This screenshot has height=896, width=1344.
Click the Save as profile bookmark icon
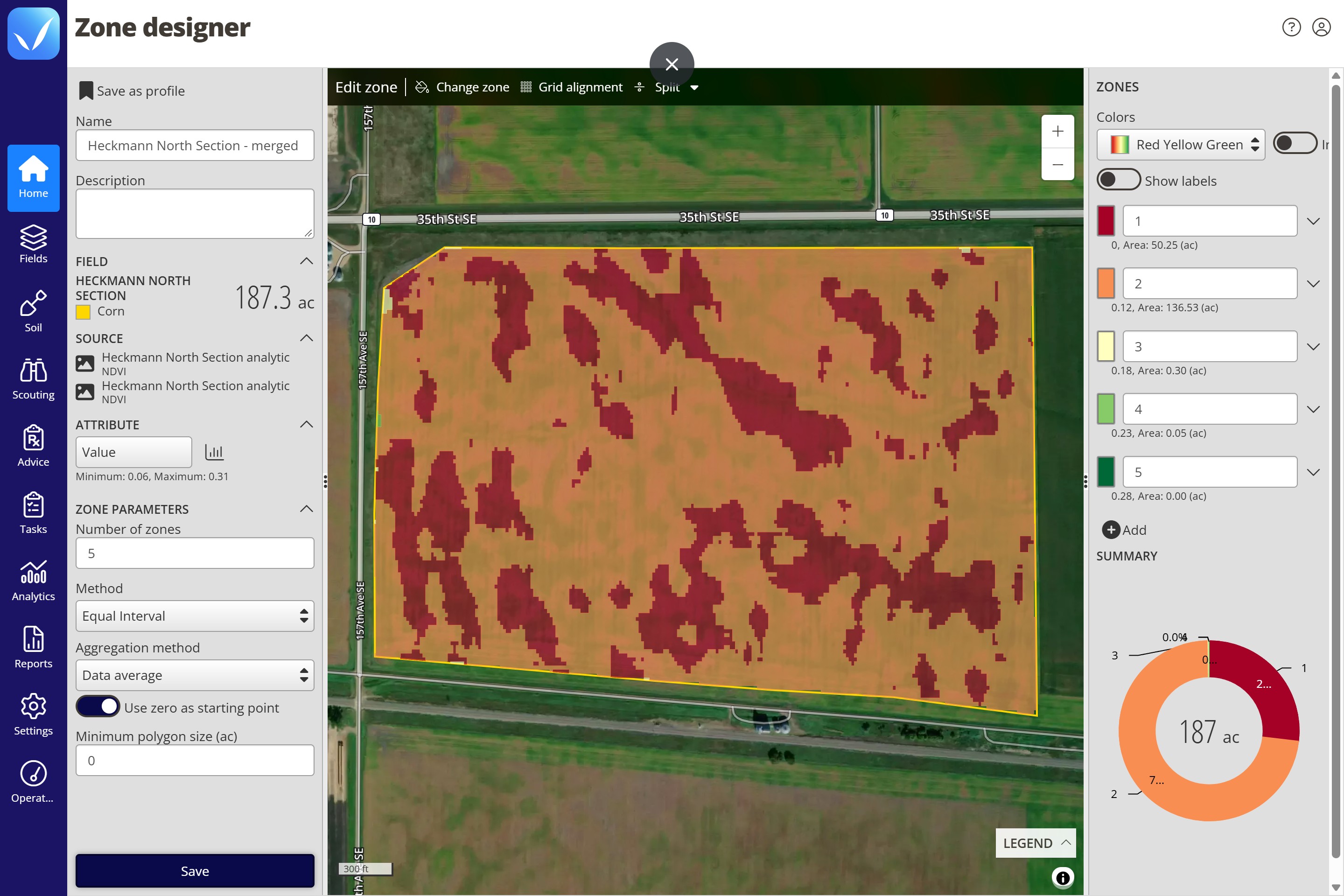click(x=86, y=90)
